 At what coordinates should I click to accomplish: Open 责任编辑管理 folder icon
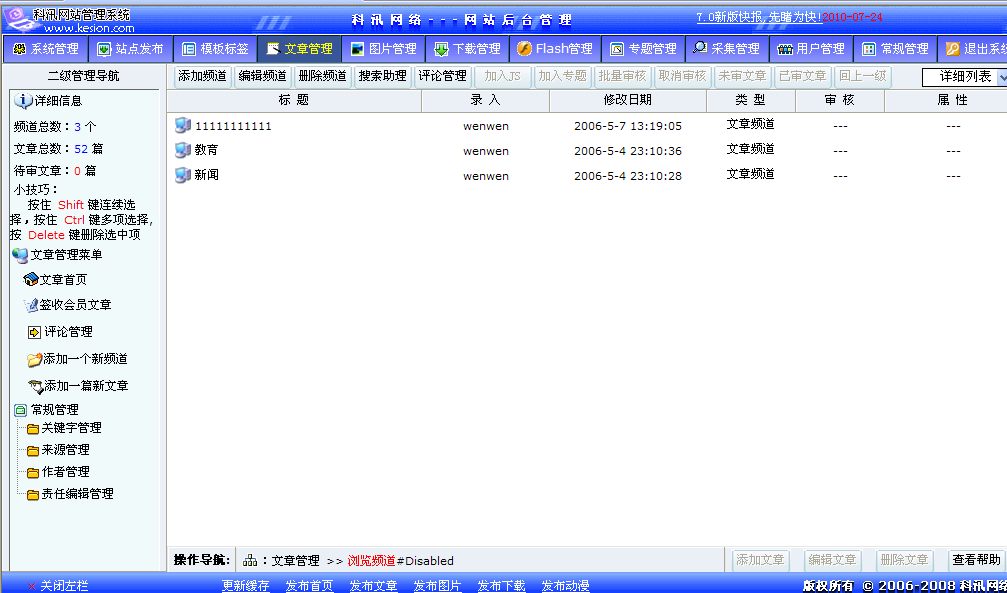[x=32, y=493]
